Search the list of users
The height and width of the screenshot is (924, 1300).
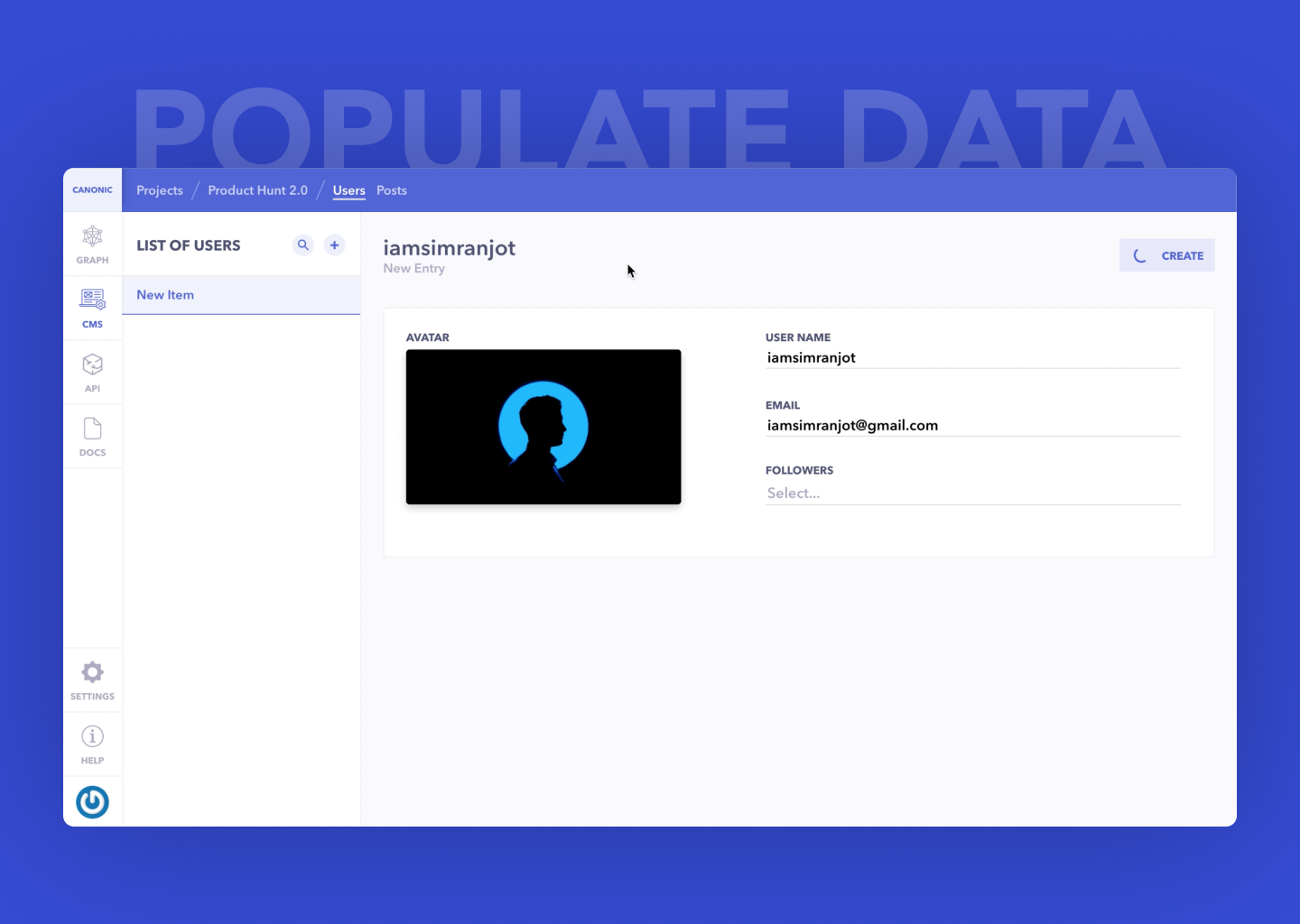[303, 245]
